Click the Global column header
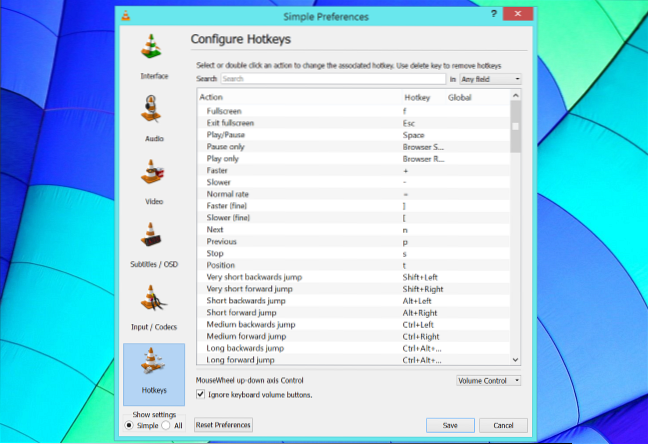Viewport: 648px width, 444px height. coord(460,97)
